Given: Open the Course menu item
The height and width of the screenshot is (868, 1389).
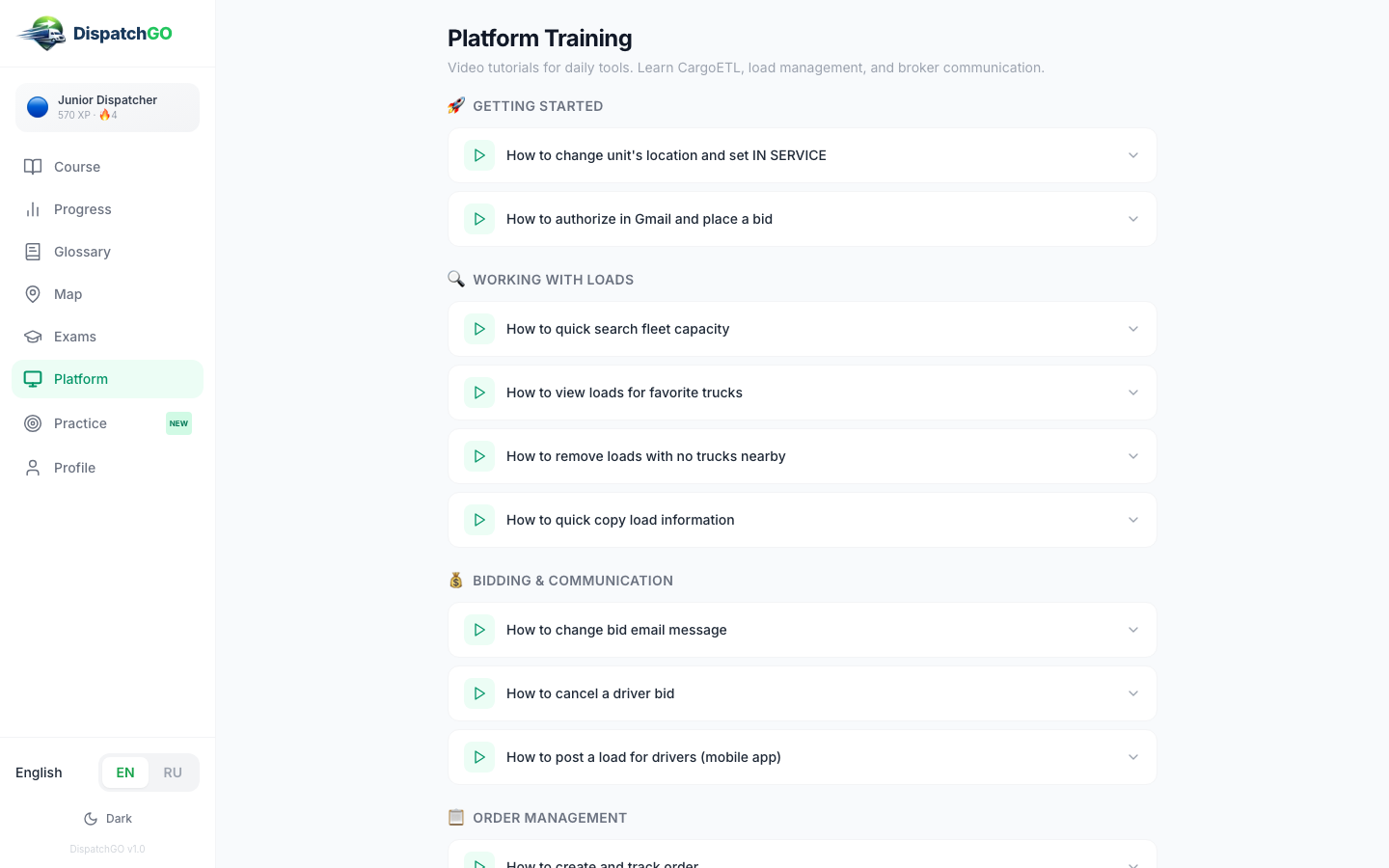Looking at the screenshot, I should [107, 167].
